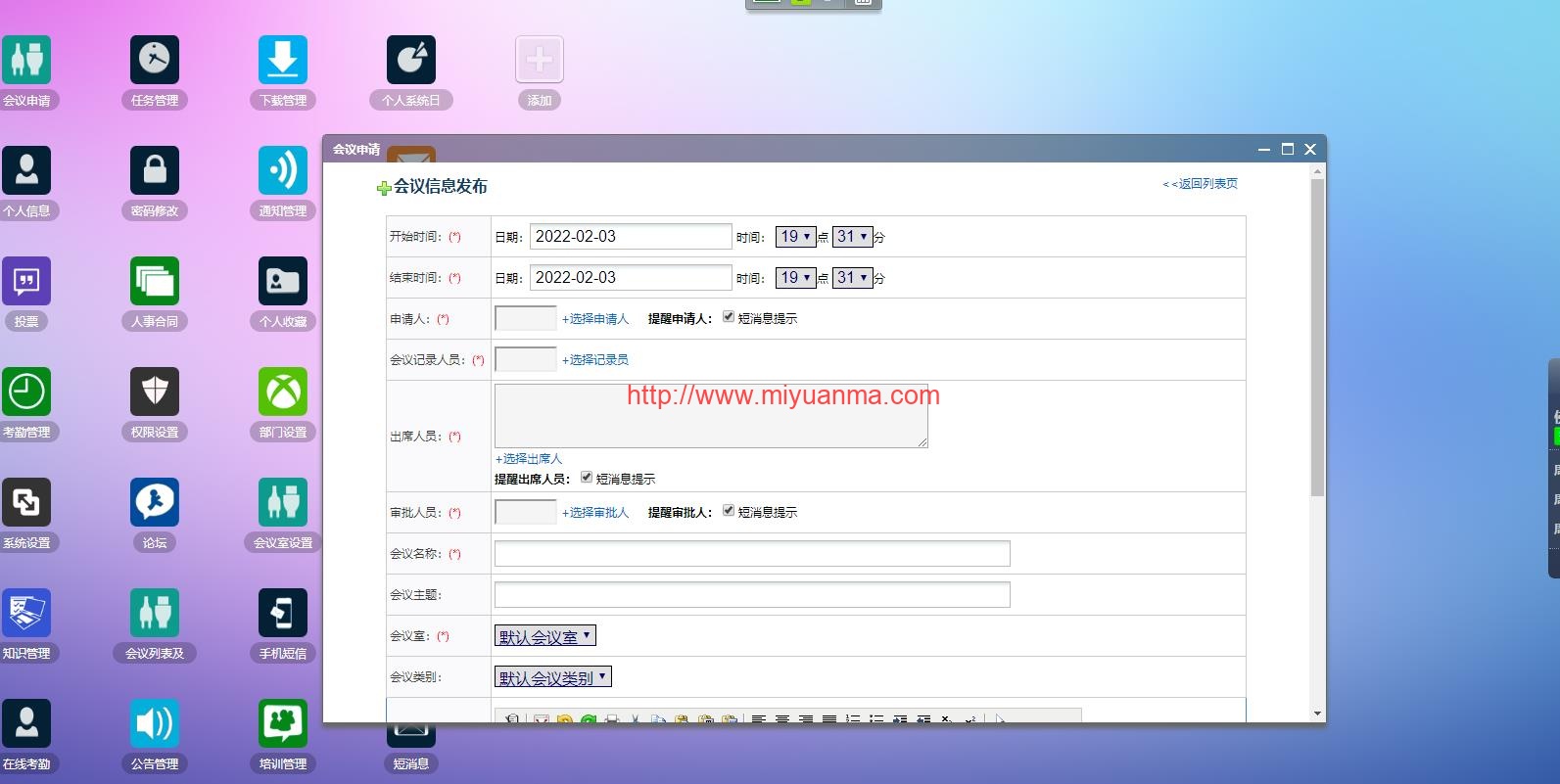Click the 出席人员 text area
The height and width of the screenshot is (784, 1560).
[711, 416]
